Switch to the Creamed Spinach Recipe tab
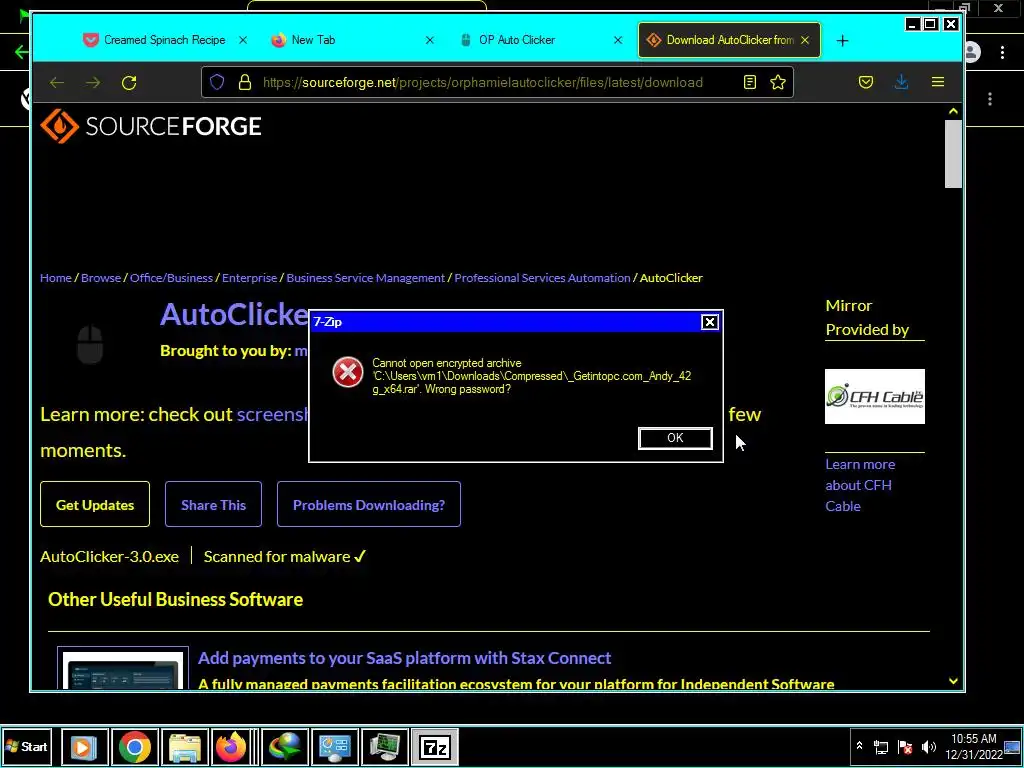 164,40
